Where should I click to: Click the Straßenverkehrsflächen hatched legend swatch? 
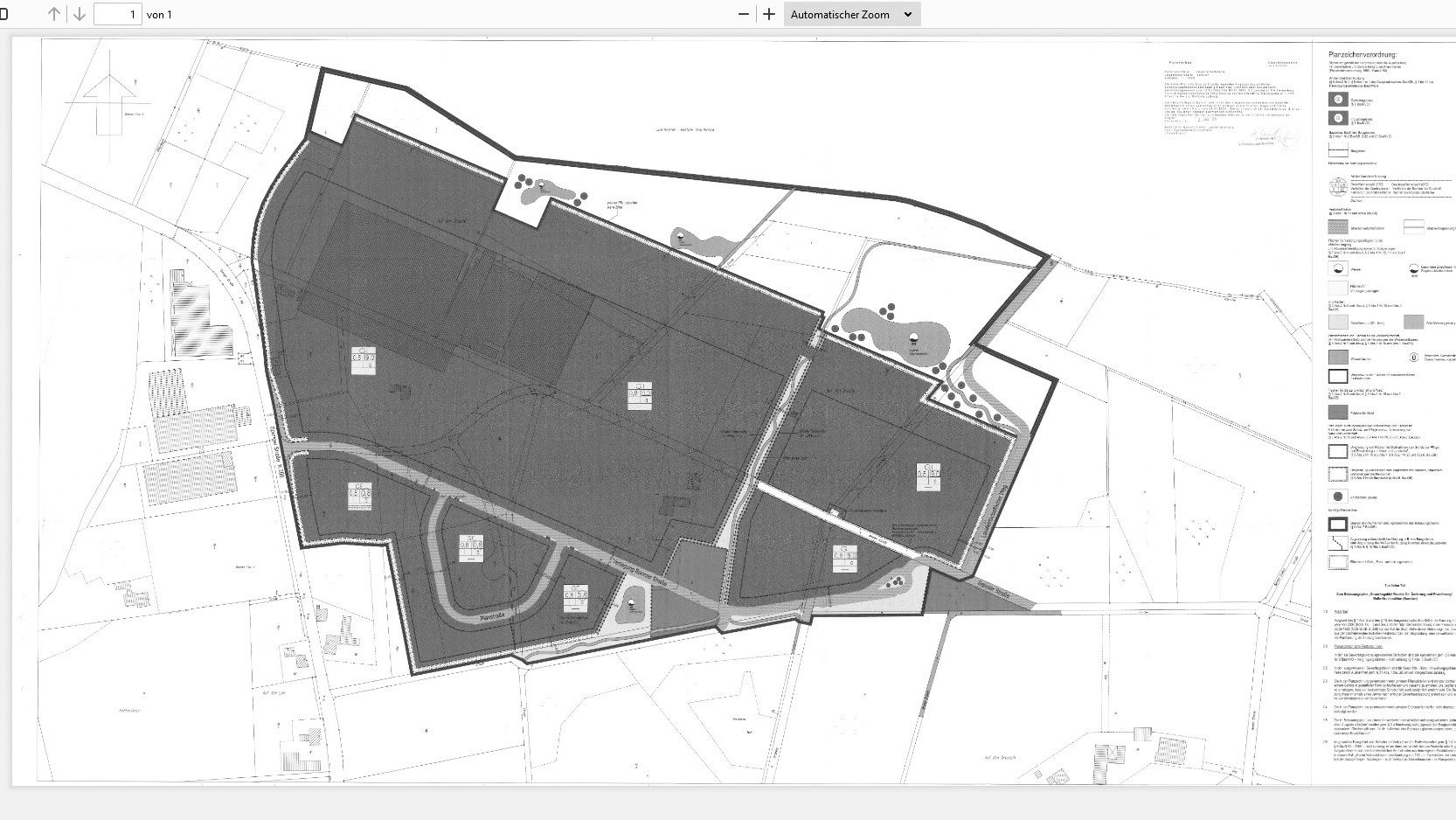[x=1338, y=227]
